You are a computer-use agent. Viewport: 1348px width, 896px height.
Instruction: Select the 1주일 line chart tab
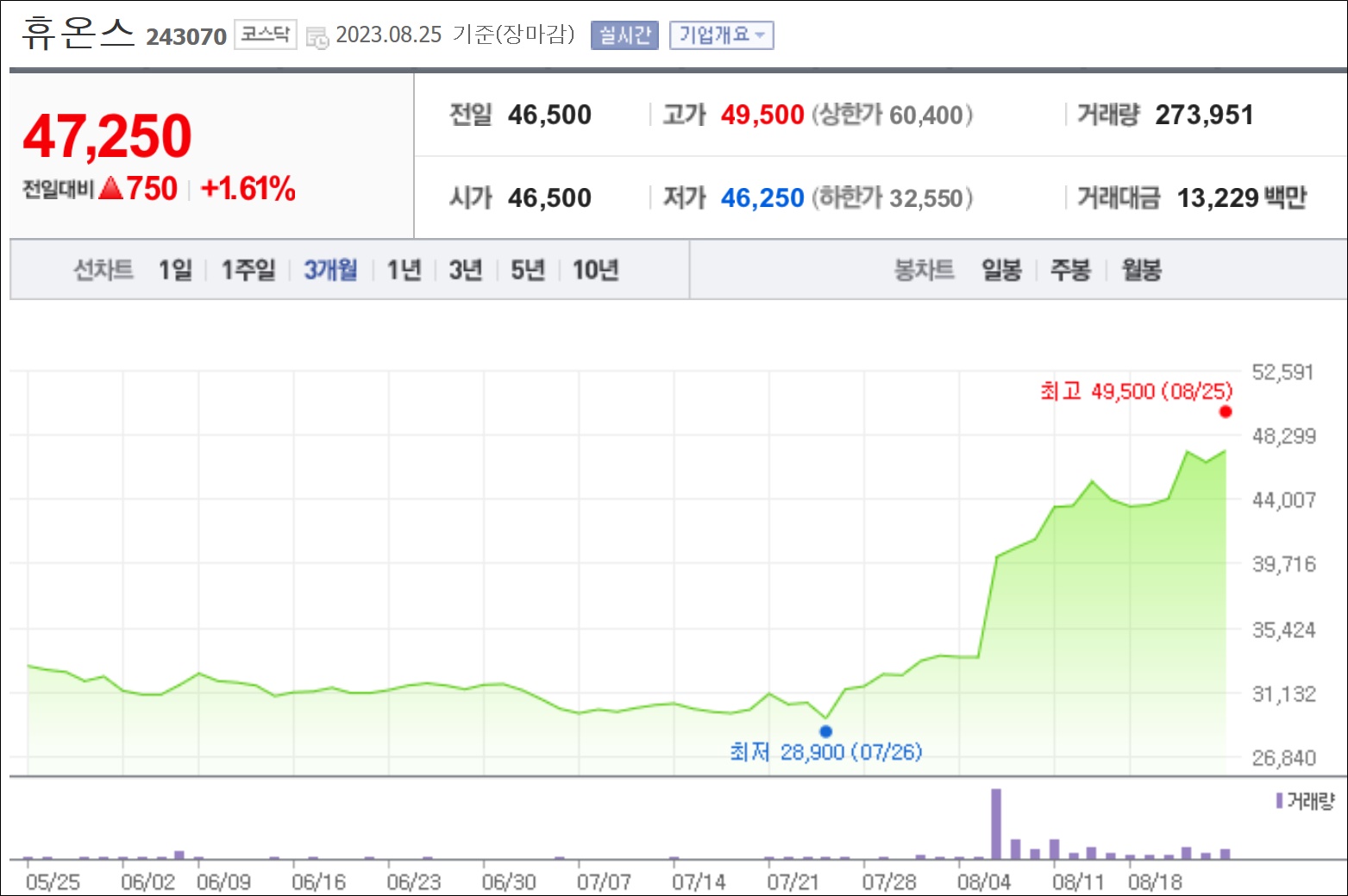248,270
